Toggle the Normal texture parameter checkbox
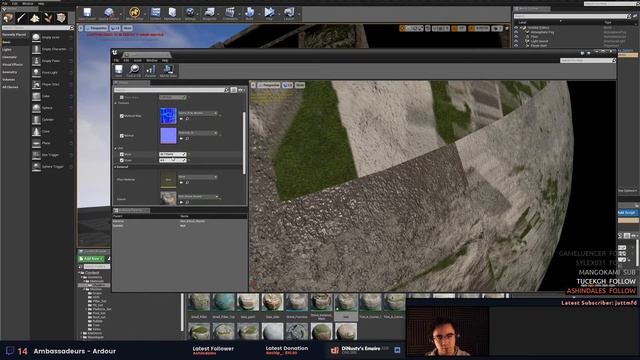 pyautogui.click(x=122, y=136)
